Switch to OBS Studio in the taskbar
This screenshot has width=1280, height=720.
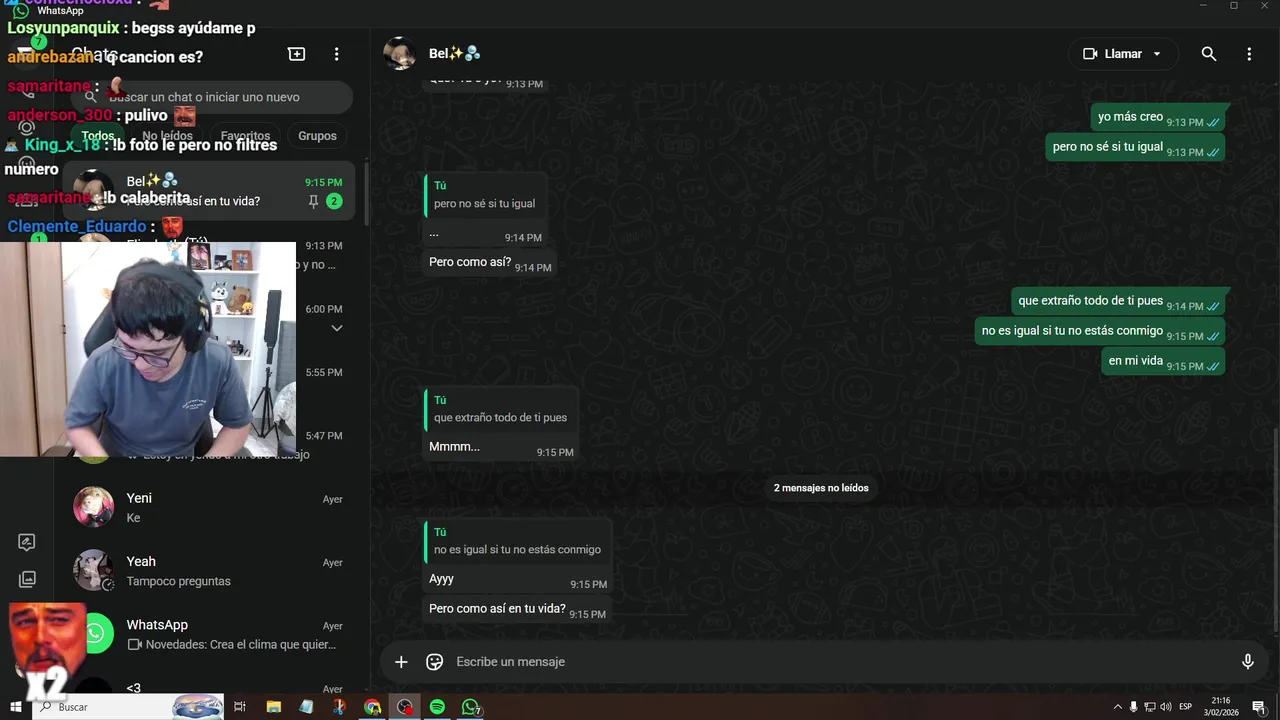pyautogui.click(x=404, y=707)
